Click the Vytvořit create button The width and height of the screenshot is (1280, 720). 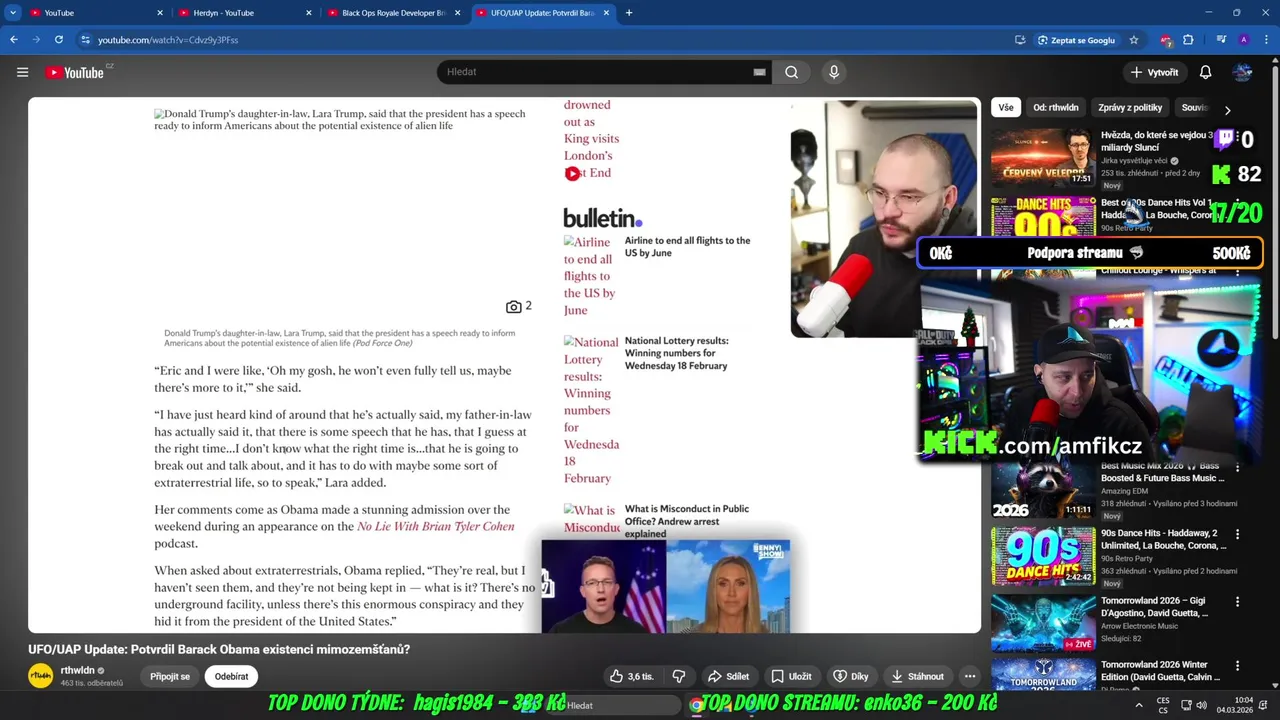tap(1154, 72)
